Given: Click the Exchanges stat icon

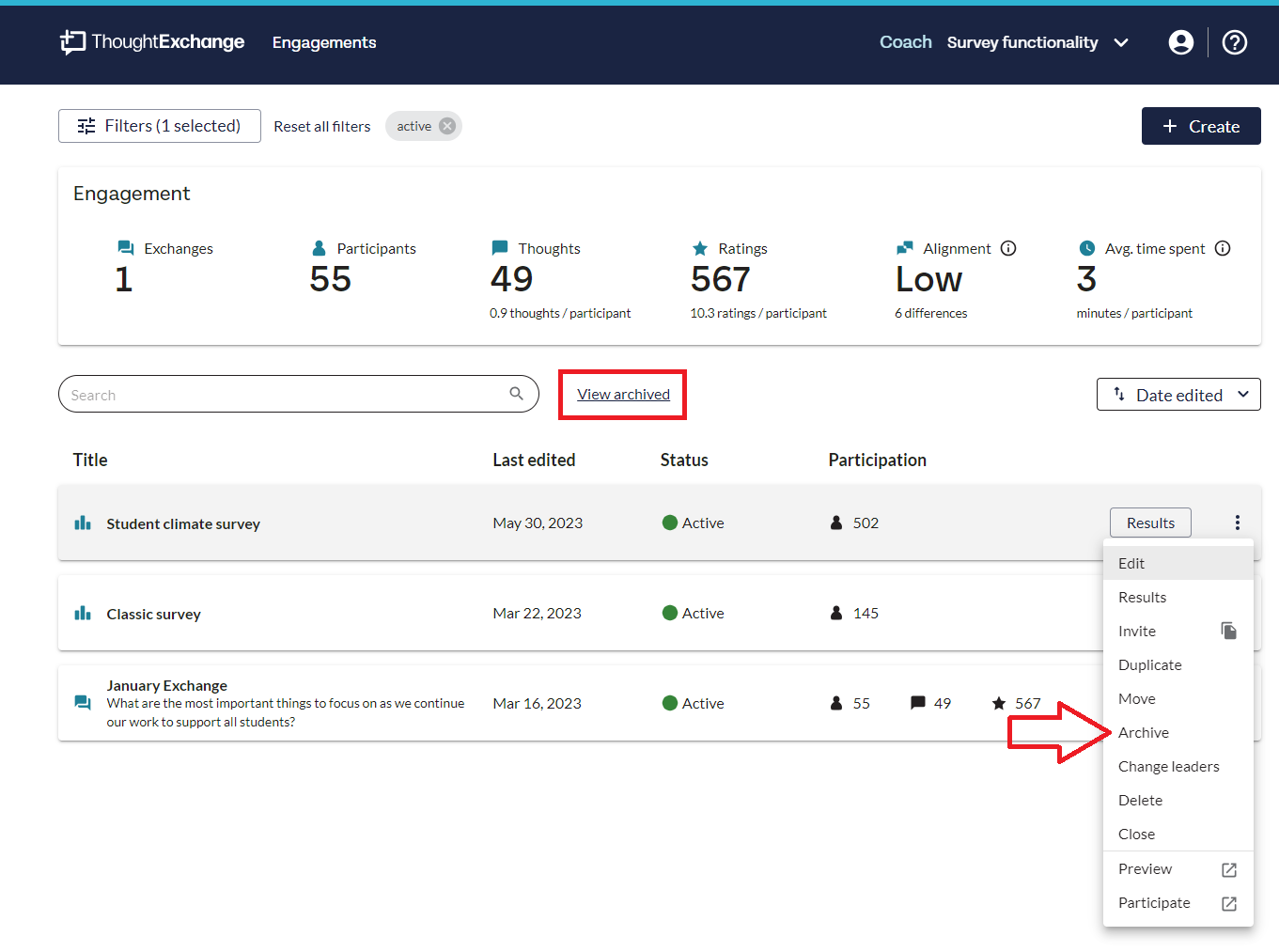Looking at the screenshot, I should (126, 248).
